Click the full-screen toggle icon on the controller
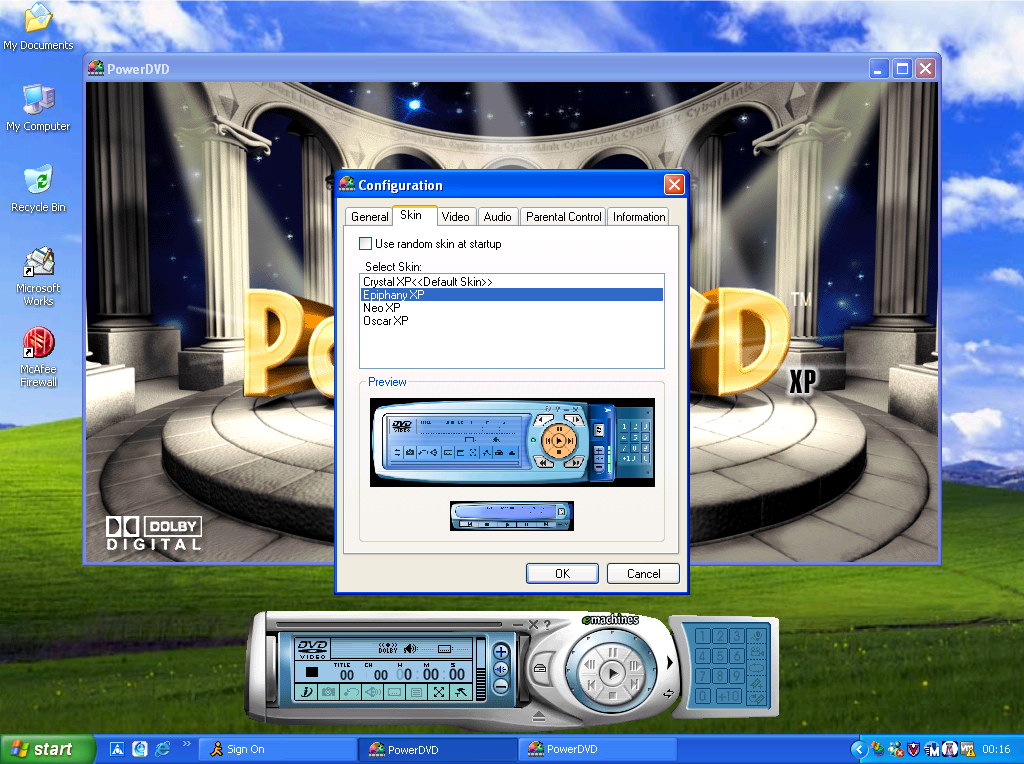This screenshot has height=764, width=1024. pyautogui.click(x=439, y=692)
